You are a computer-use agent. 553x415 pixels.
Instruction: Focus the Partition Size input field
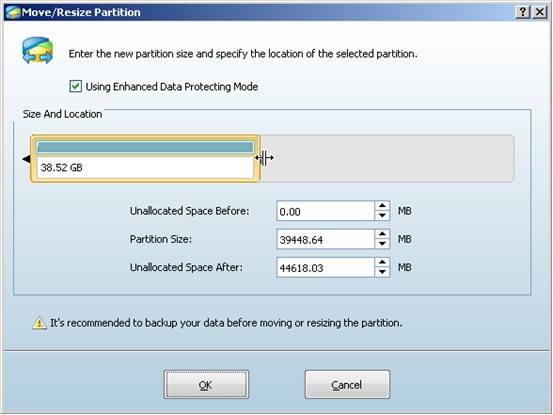pos(325,239)
